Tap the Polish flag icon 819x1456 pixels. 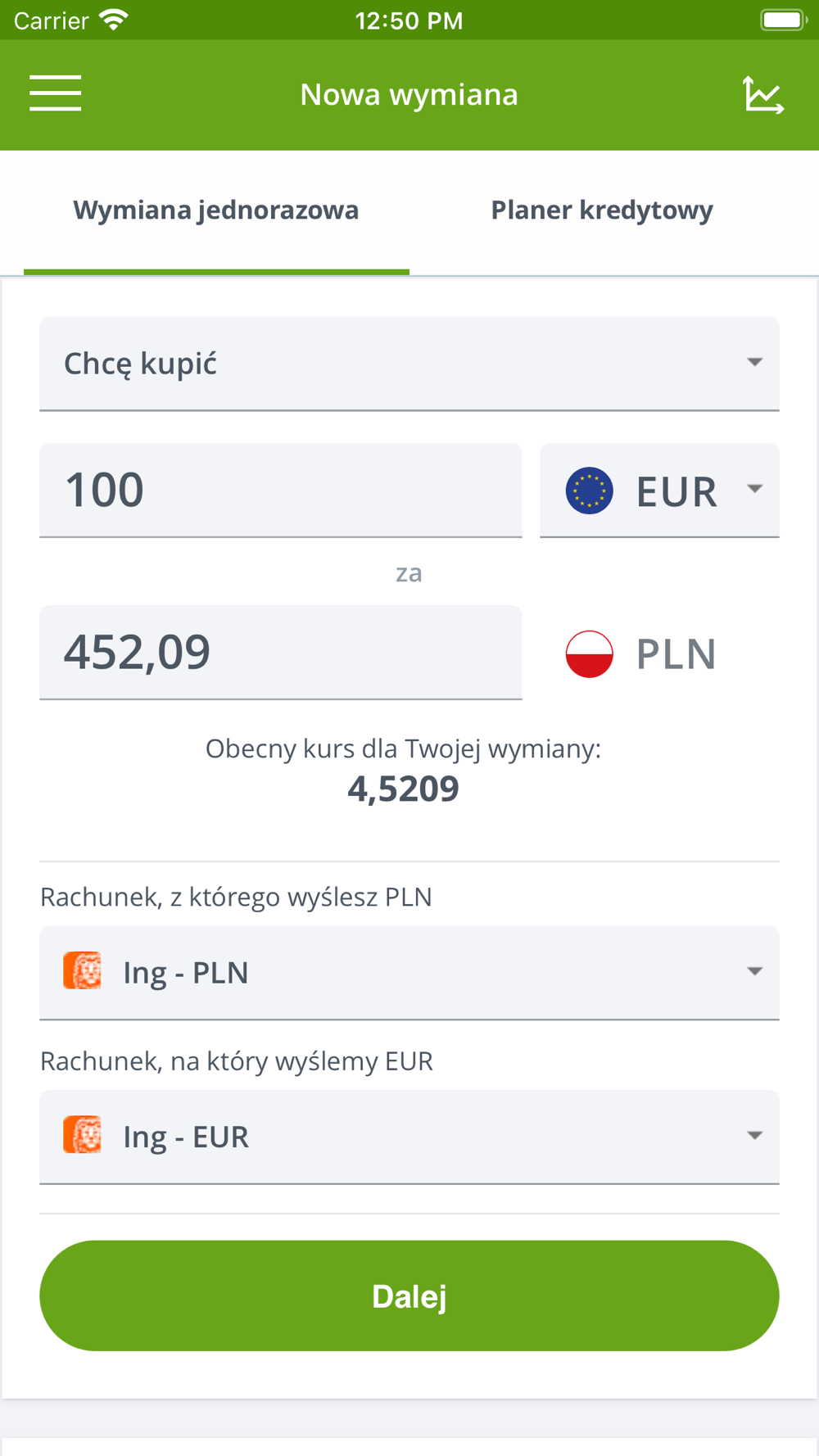[589, 654]
